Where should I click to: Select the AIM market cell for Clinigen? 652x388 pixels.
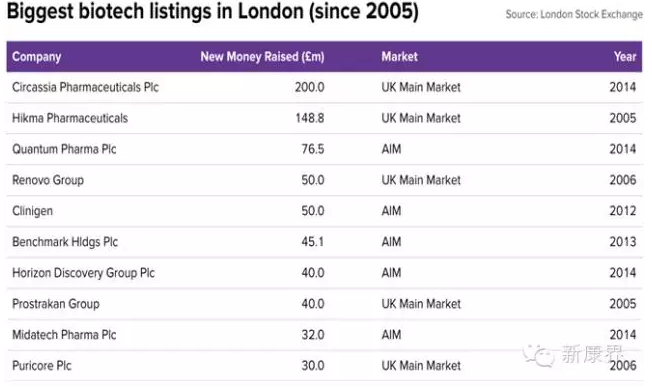coord(391,211)
